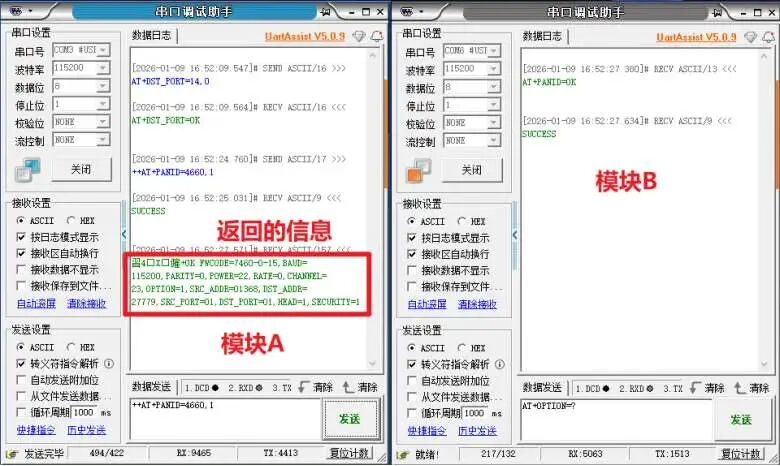Click the 清除 up-arrow icon in right send bar

click(x=740, y=388)
